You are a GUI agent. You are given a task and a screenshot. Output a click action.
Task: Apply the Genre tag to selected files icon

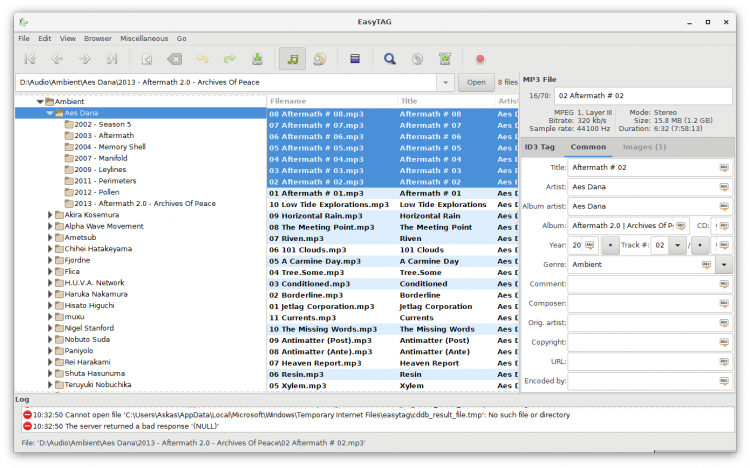coord(706,265)
